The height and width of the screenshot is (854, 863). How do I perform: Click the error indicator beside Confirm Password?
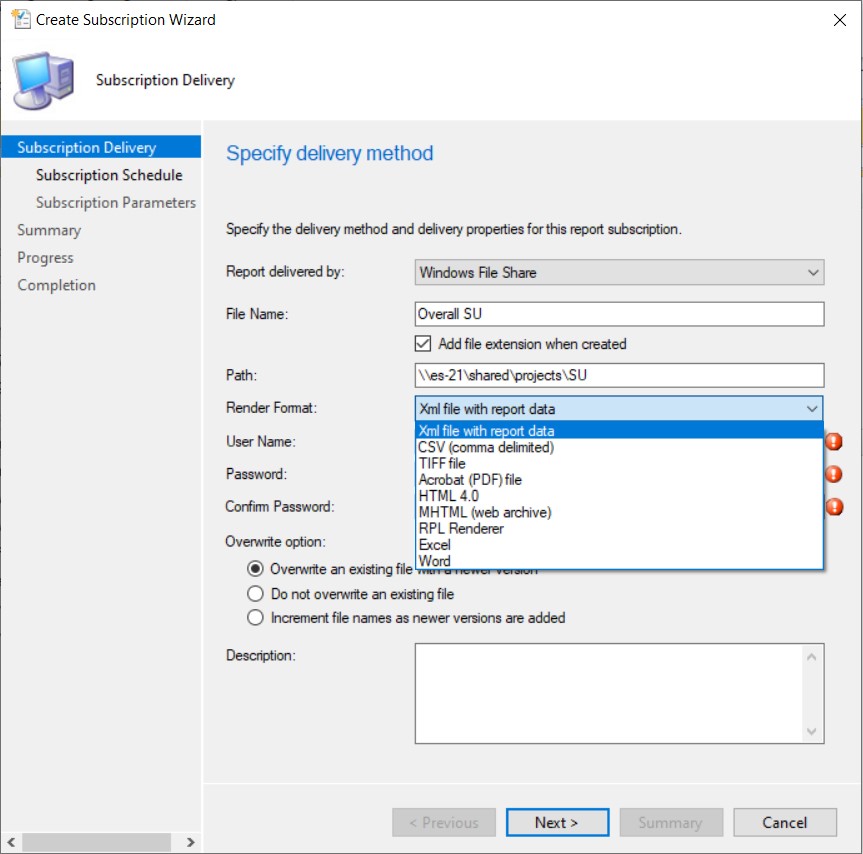[x=835, y=507]
